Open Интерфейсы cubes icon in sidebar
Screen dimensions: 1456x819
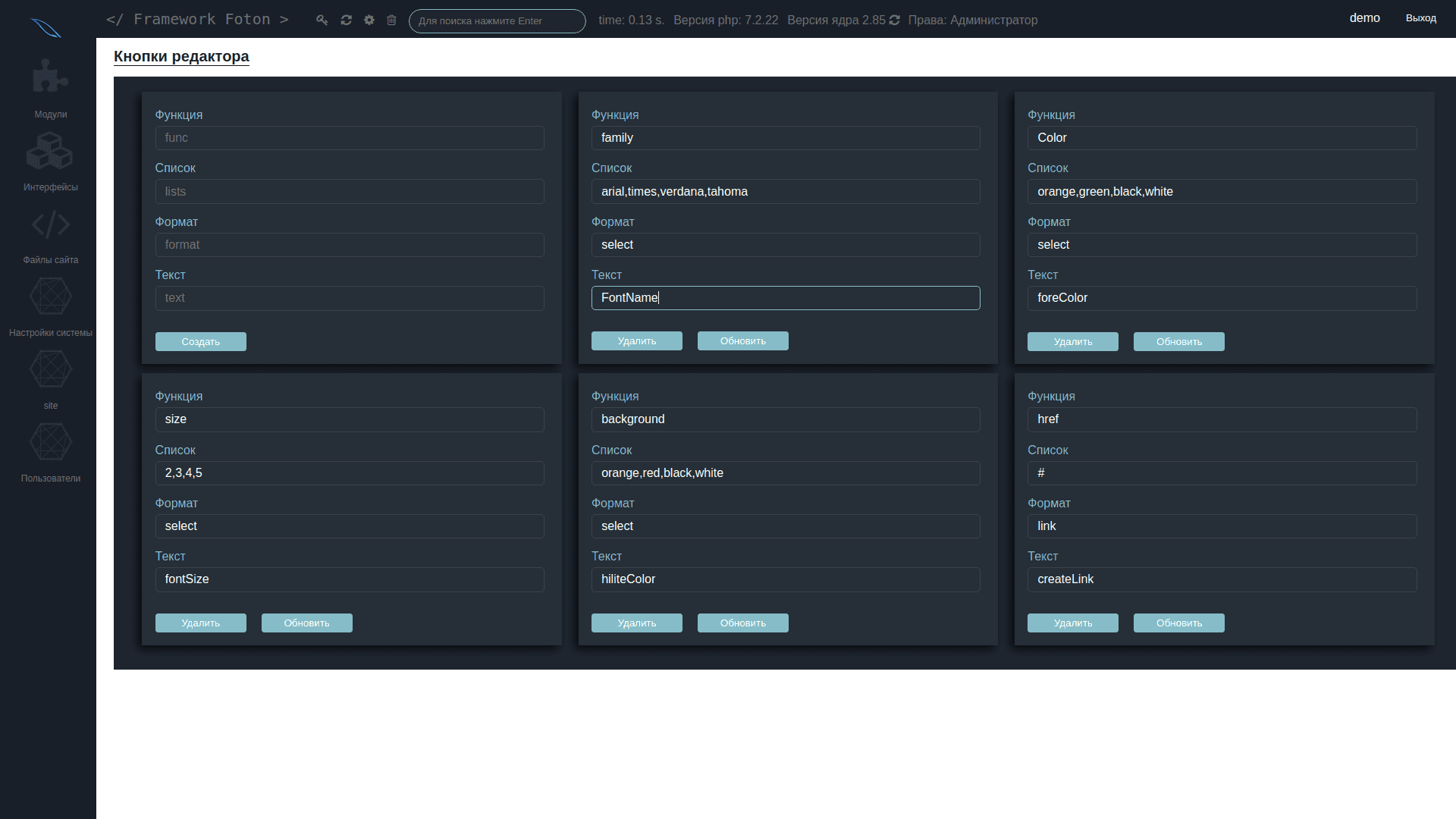point(50,150)
